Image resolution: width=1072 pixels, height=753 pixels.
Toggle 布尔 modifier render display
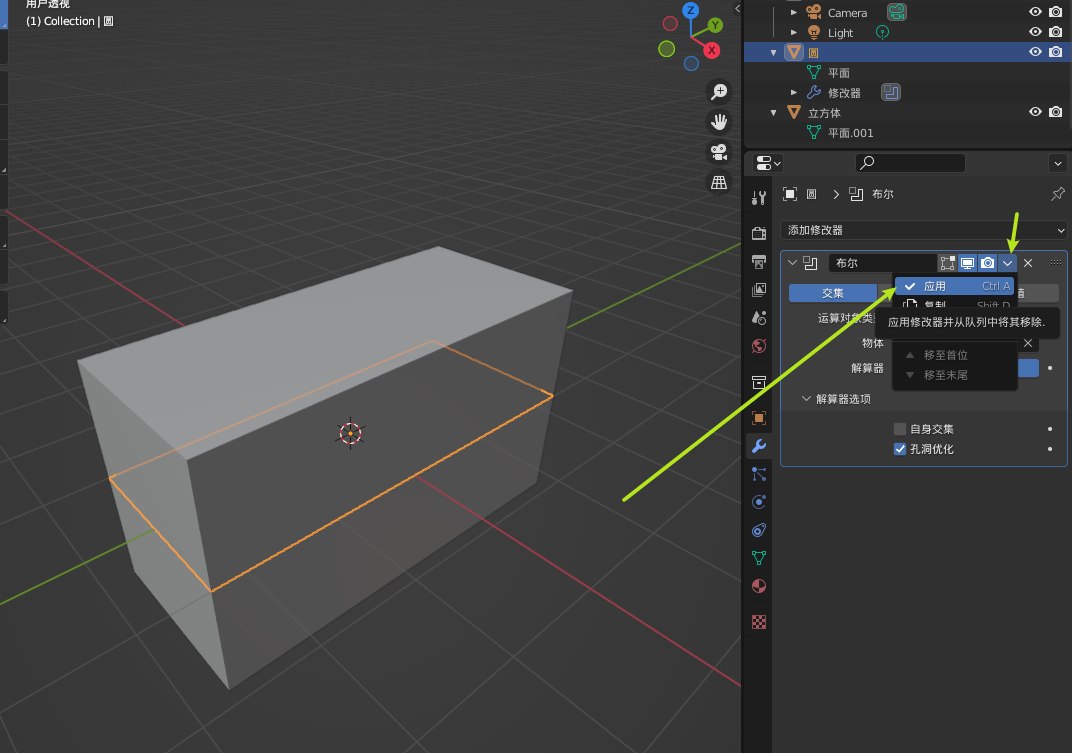pos(987,263)
